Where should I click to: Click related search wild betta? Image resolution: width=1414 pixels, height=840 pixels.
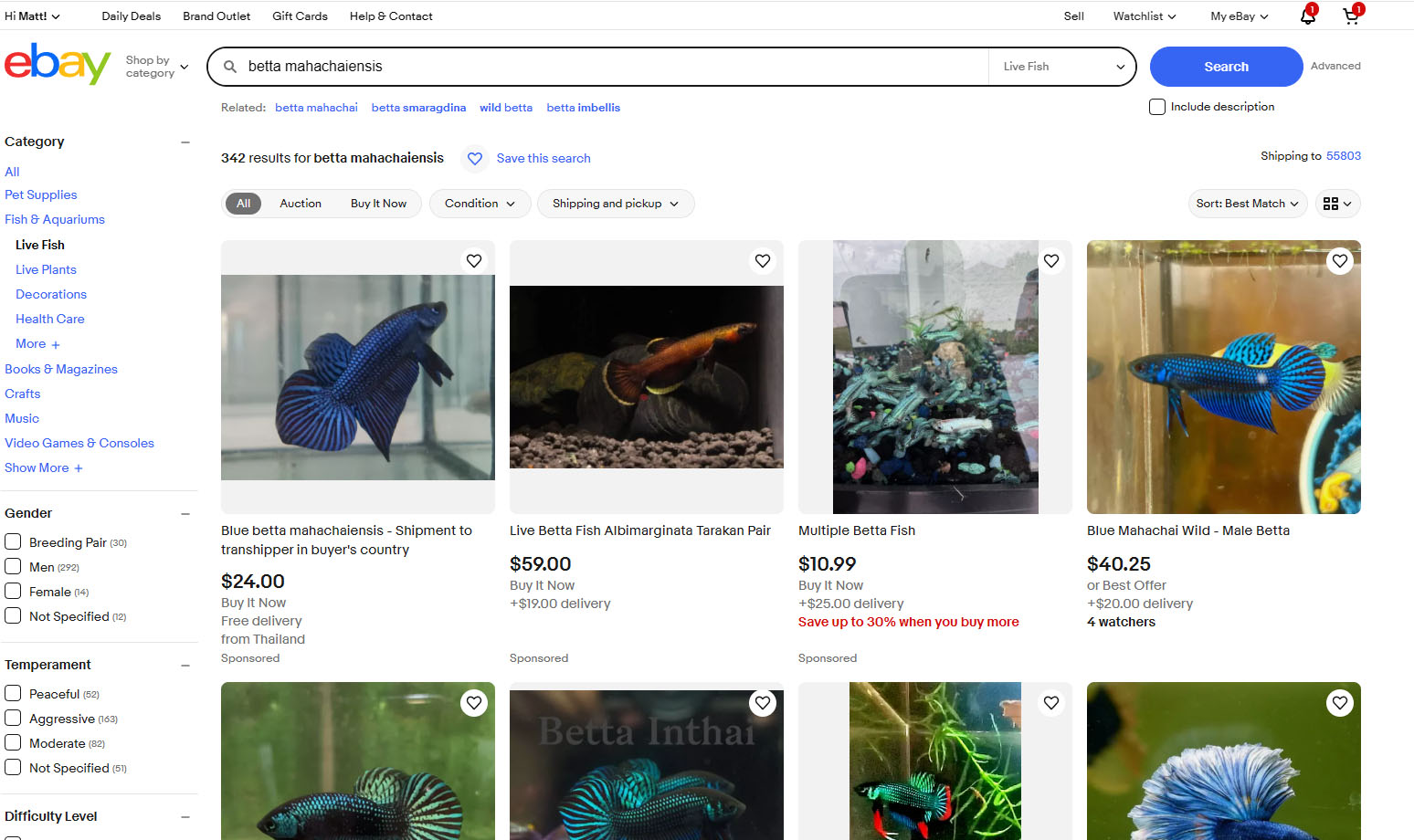pos(506,108)
